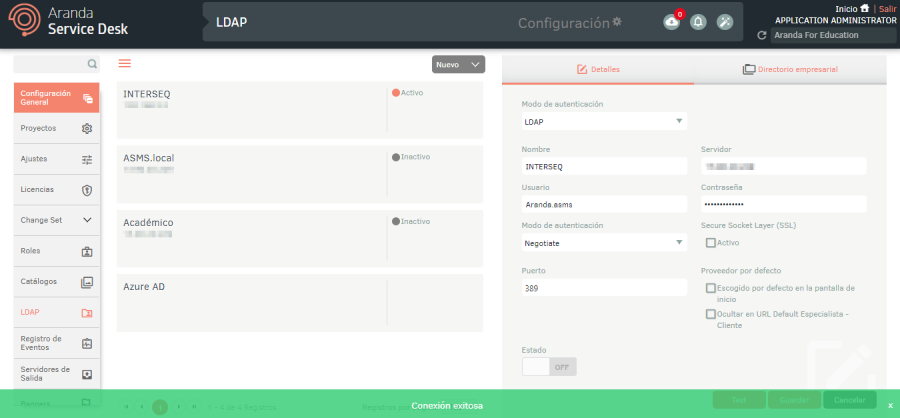Click the magic wand wizard icon
The height and width of the screenshot is (418, 900).
[x=725, y=22]
